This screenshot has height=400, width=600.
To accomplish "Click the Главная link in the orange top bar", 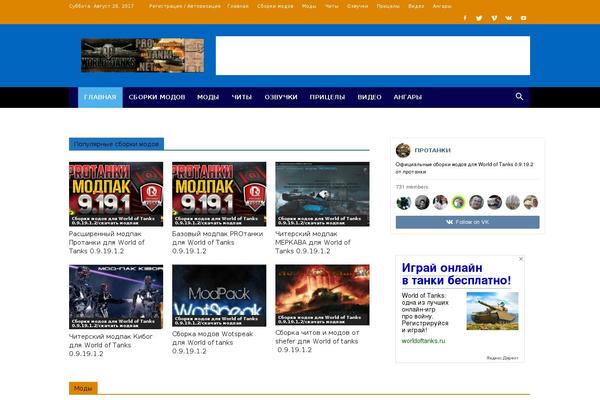I will pyautogui.click(x=238, y=6).
